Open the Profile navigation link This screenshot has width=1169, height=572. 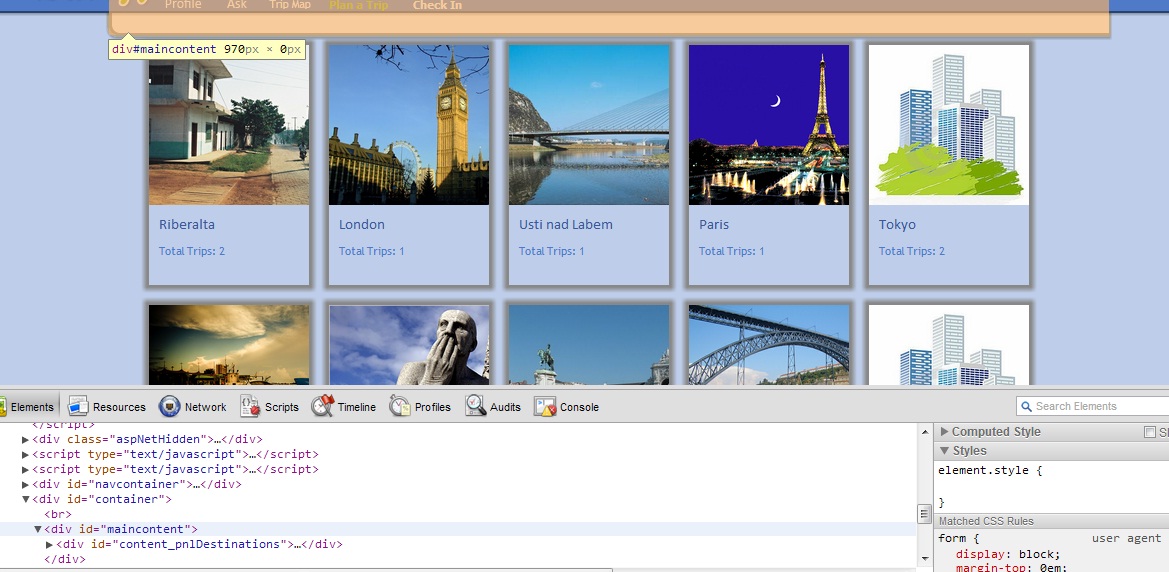pyautogui.click(x=183, y=4)
